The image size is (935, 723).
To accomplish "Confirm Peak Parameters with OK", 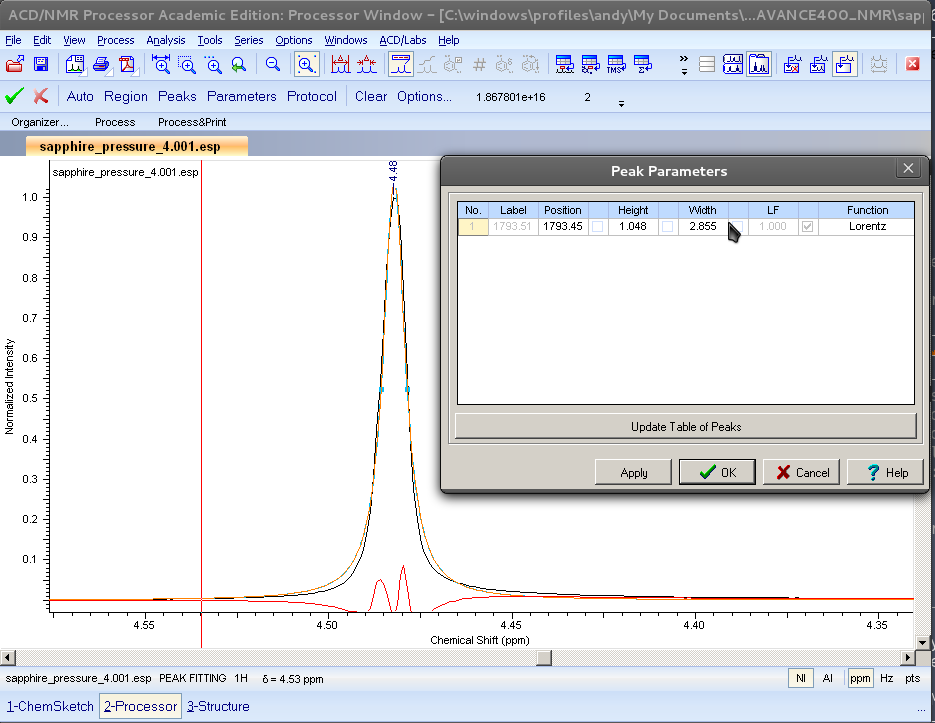I will (x=717, y=472).
